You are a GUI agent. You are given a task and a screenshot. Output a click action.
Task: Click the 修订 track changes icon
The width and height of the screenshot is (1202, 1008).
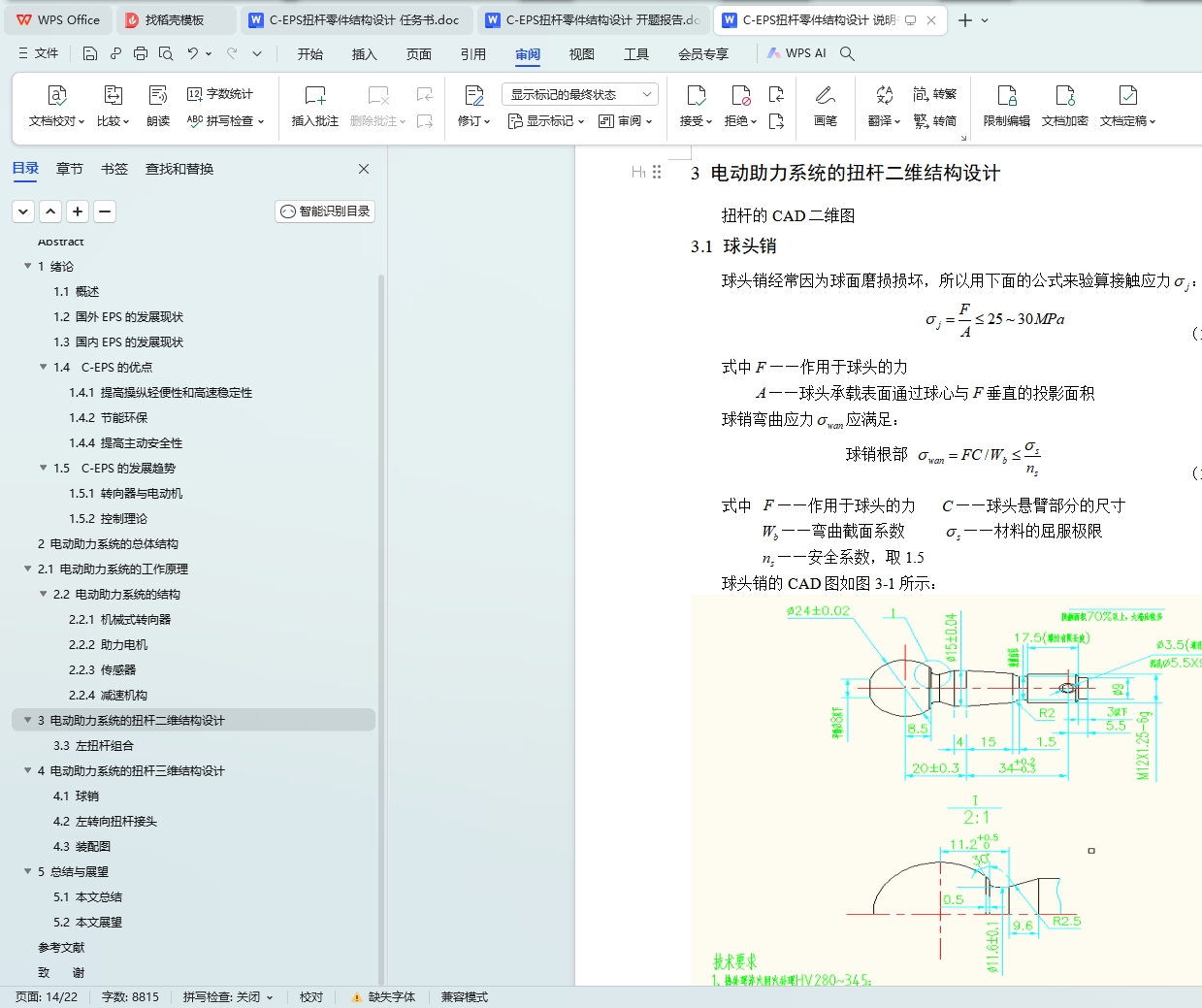click(474, 96)
